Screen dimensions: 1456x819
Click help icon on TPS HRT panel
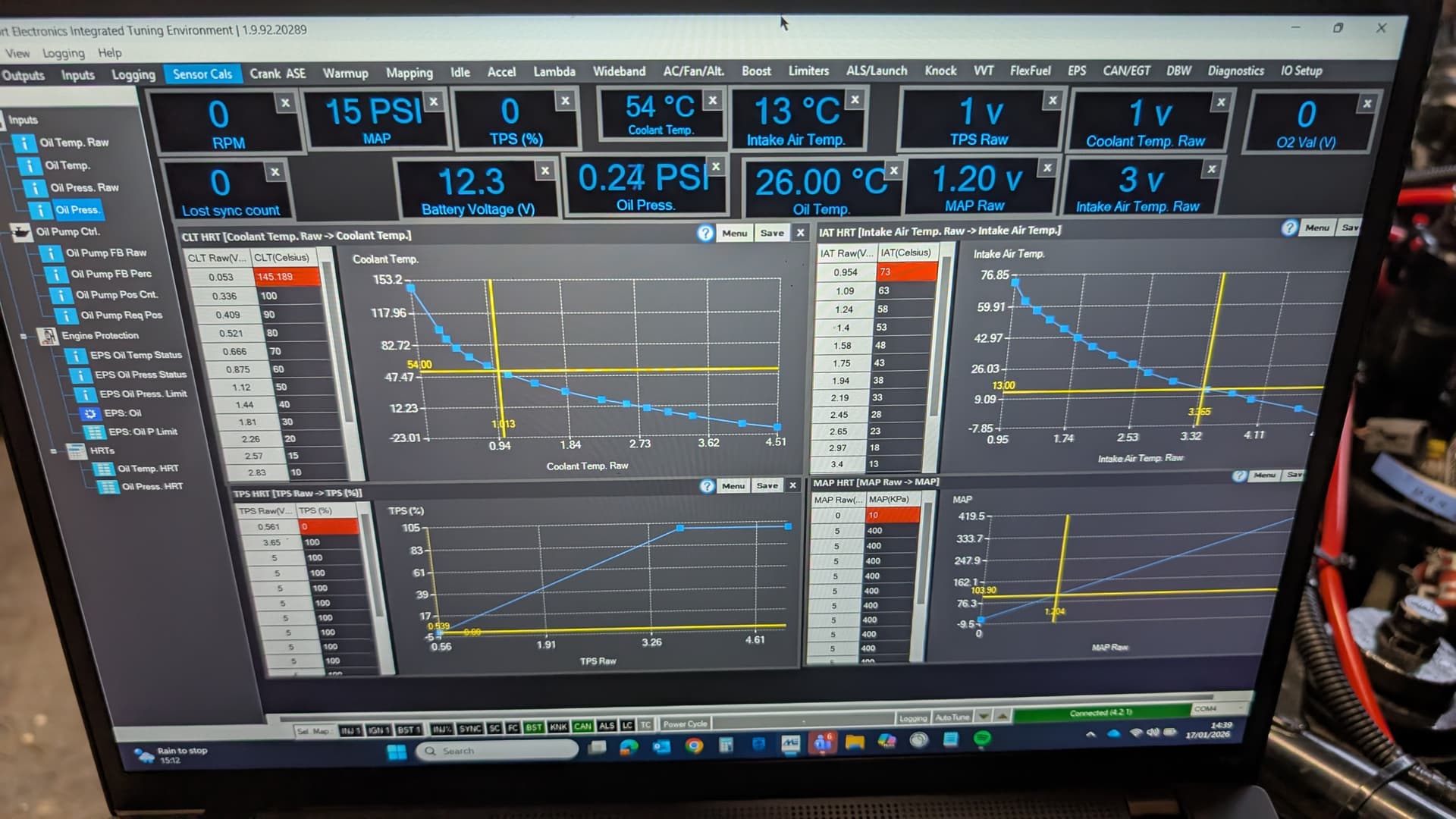click(x=707, y=486)
